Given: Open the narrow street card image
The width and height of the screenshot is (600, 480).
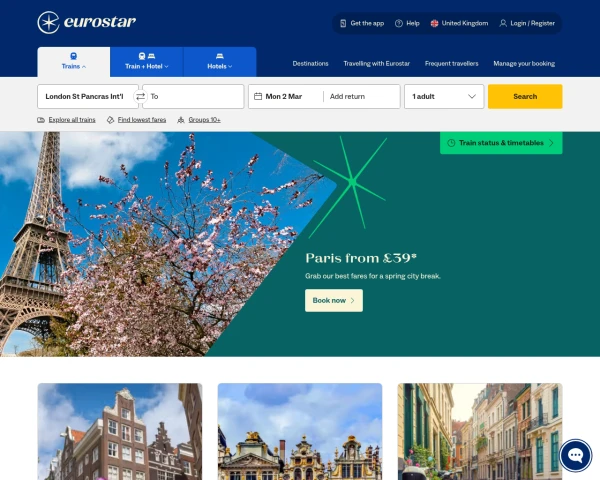Looking at the screenshot, I should [x=480, y=431].
